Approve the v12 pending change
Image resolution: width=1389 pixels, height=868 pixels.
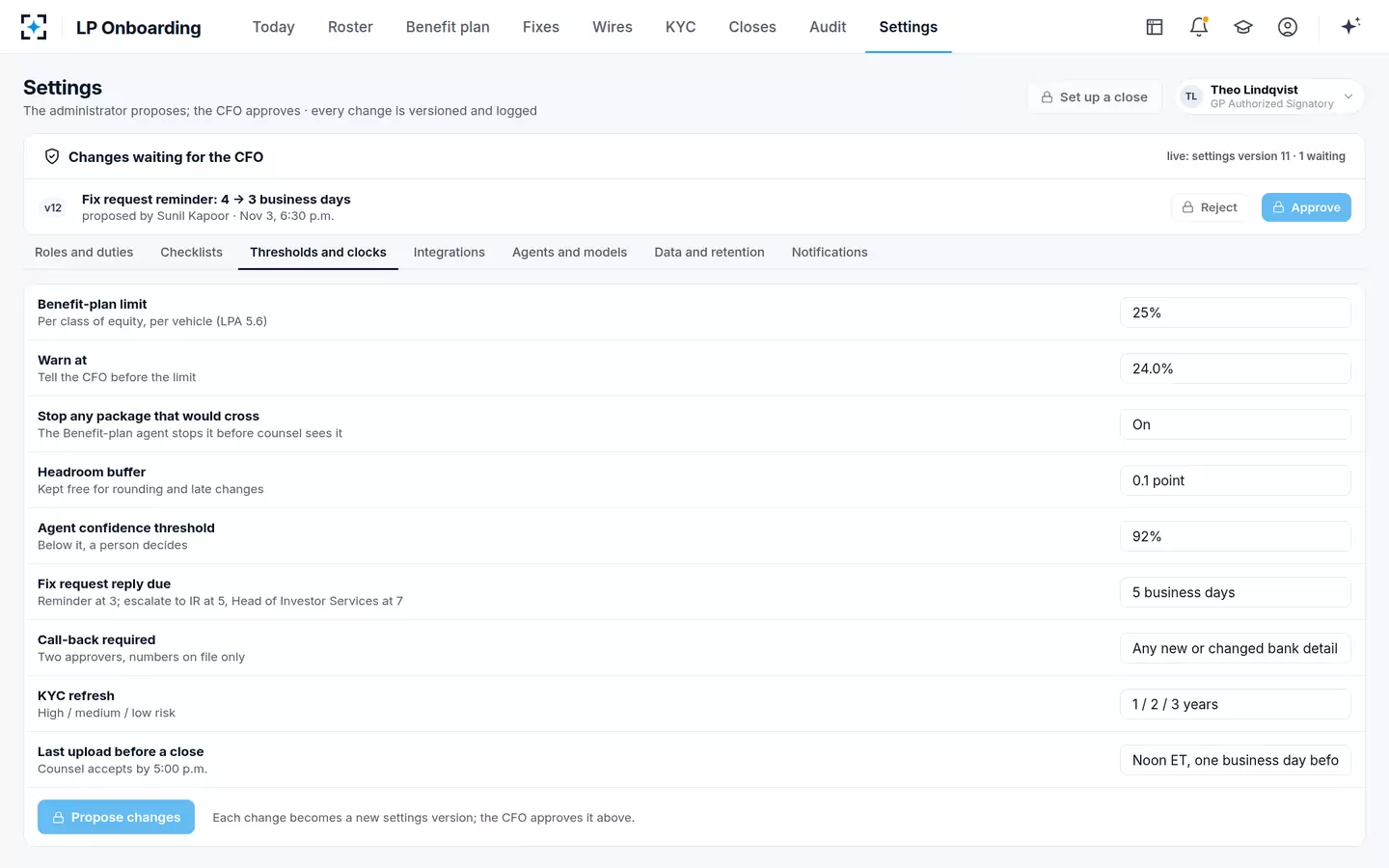(1306, 207)
